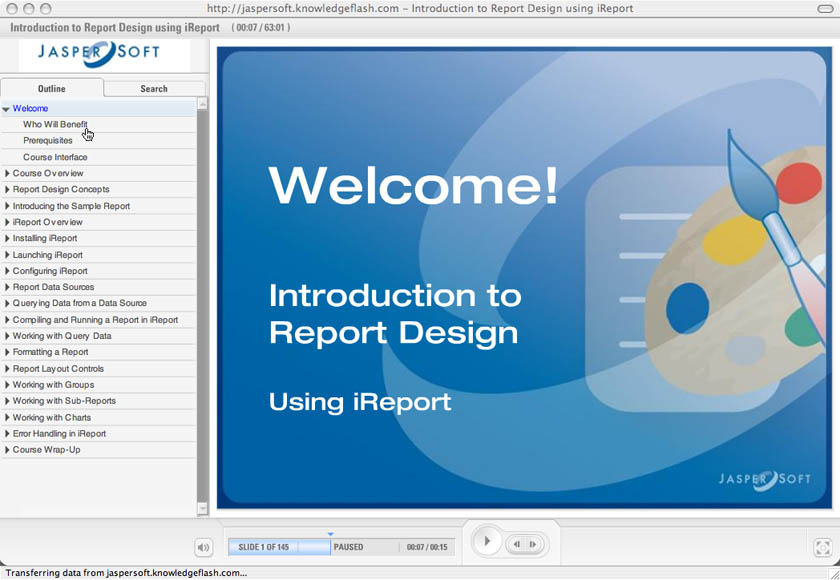This screenshot has width=840, height=580.
Task: Click the outline scrollbar track
Action: tap(202, 305)
